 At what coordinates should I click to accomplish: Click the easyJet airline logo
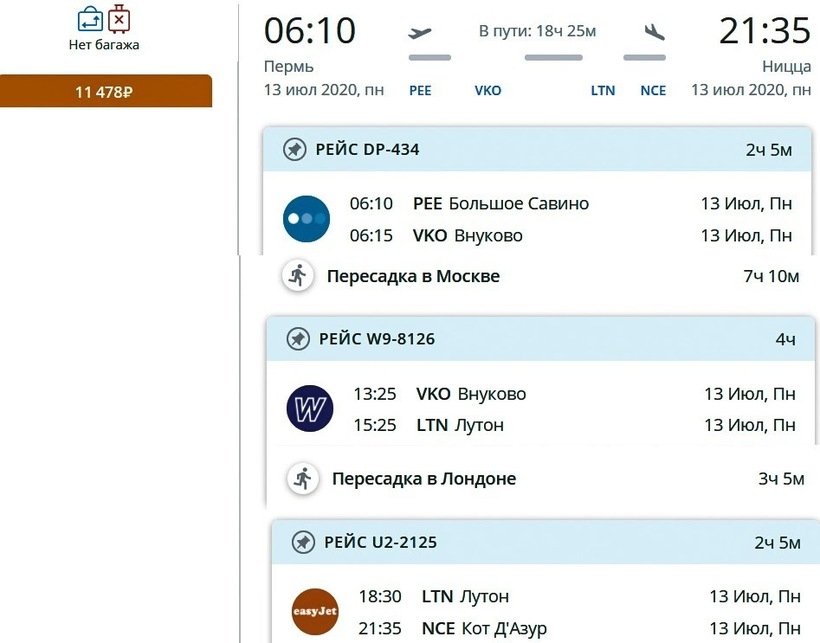[x=315, y=611]
